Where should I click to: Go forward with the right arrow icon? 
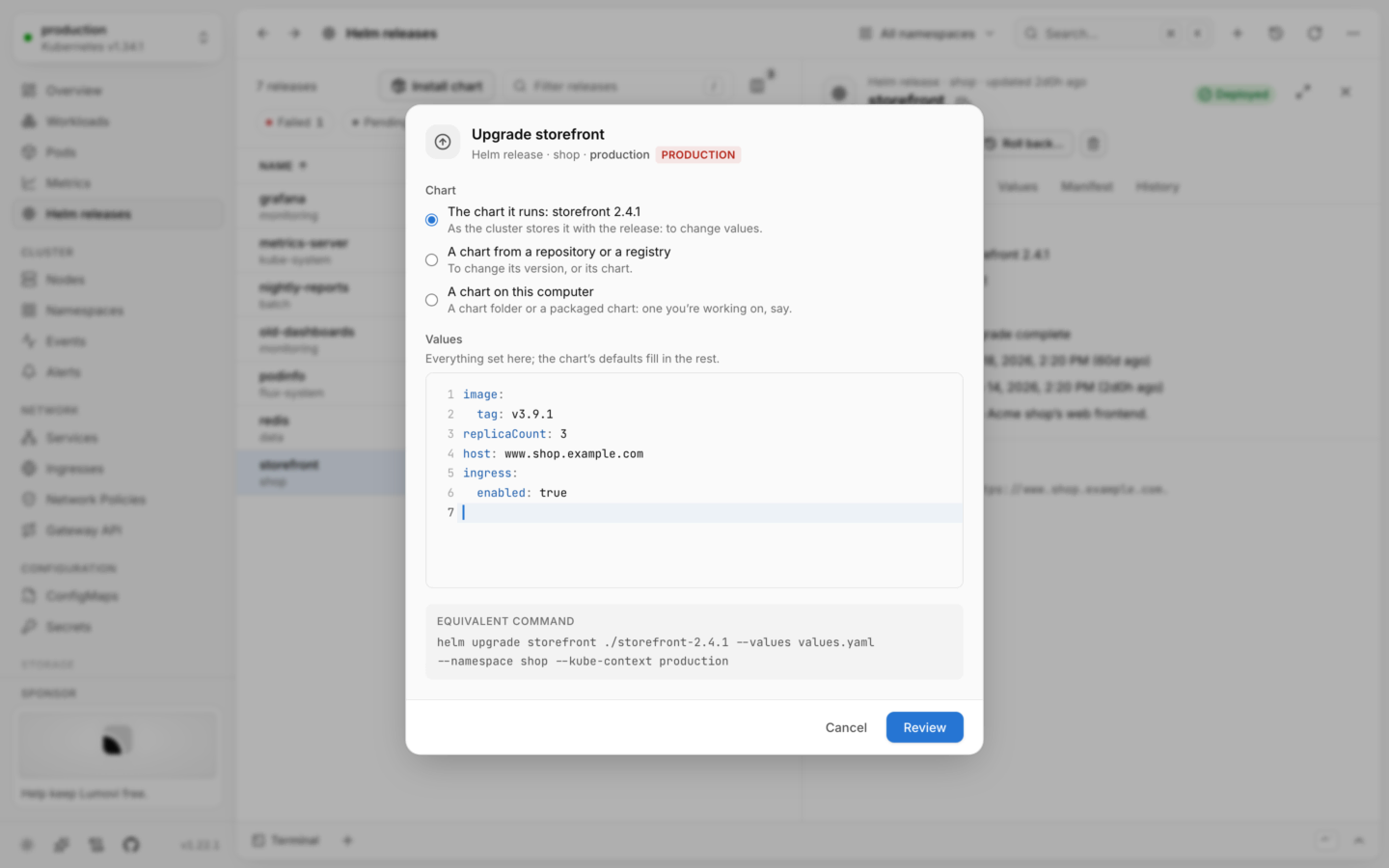click(295, 34)
